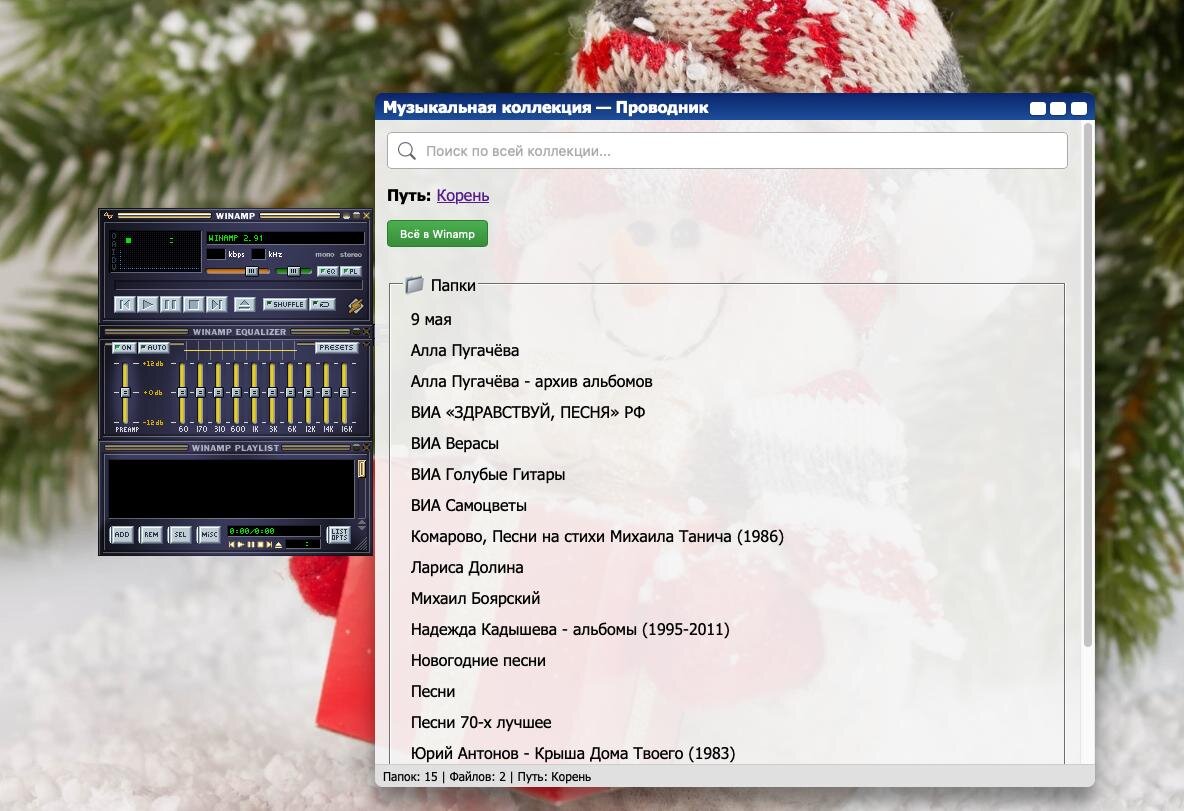Open the playlist SEL menu
This screenshot has width=1184, height=811.
click(180, 535)
